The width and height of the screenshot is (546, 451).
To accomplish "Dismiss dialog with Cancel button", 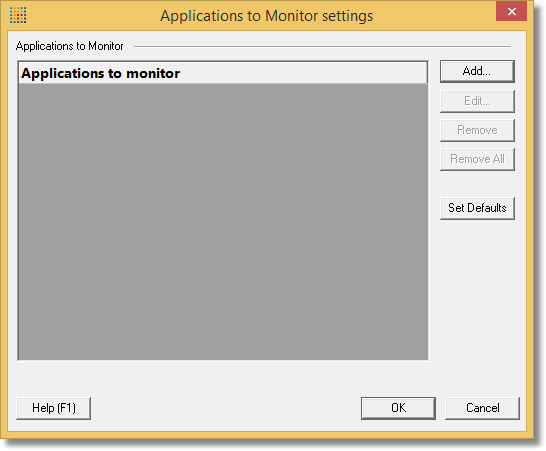I will coord(482,408).
